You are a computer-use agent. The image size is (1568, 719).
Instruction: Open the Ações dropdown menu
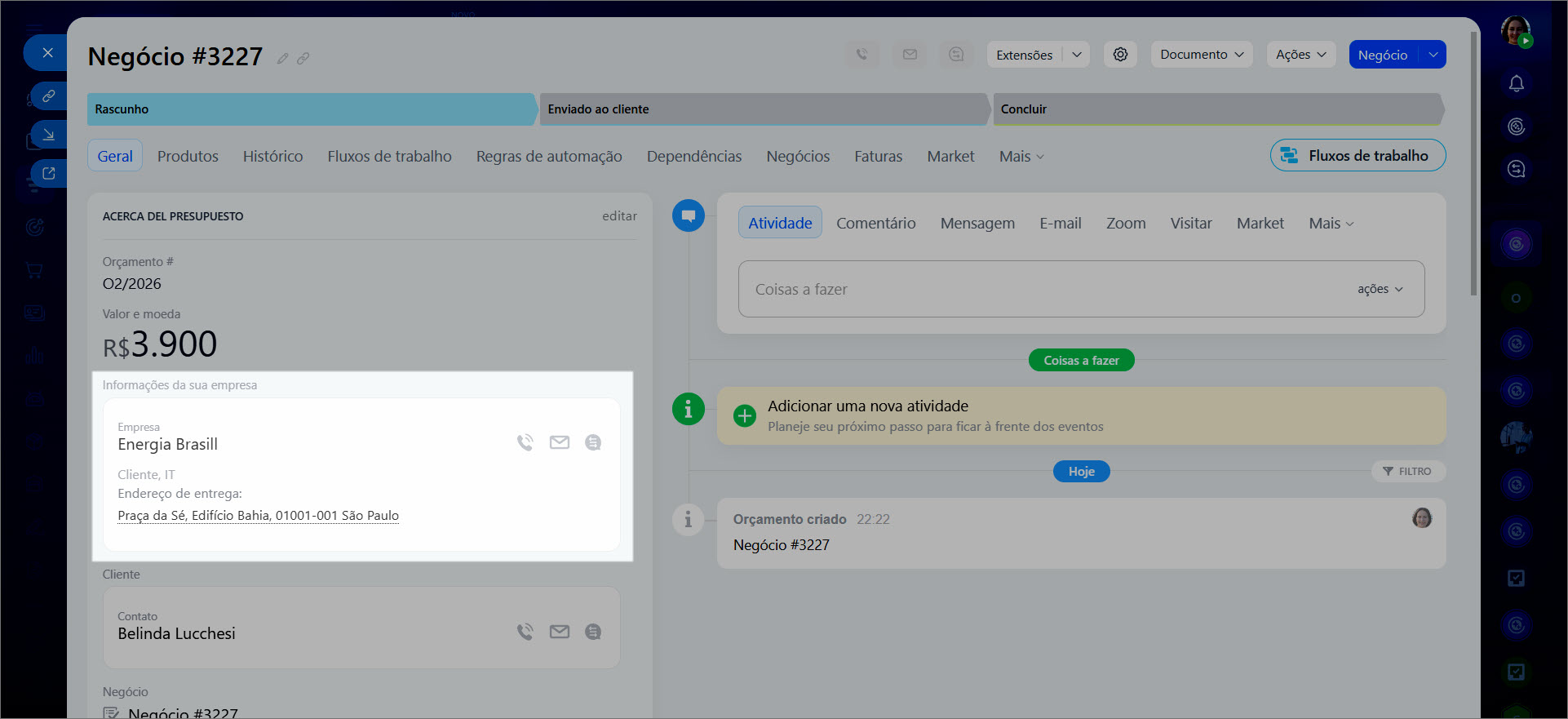1300,55
